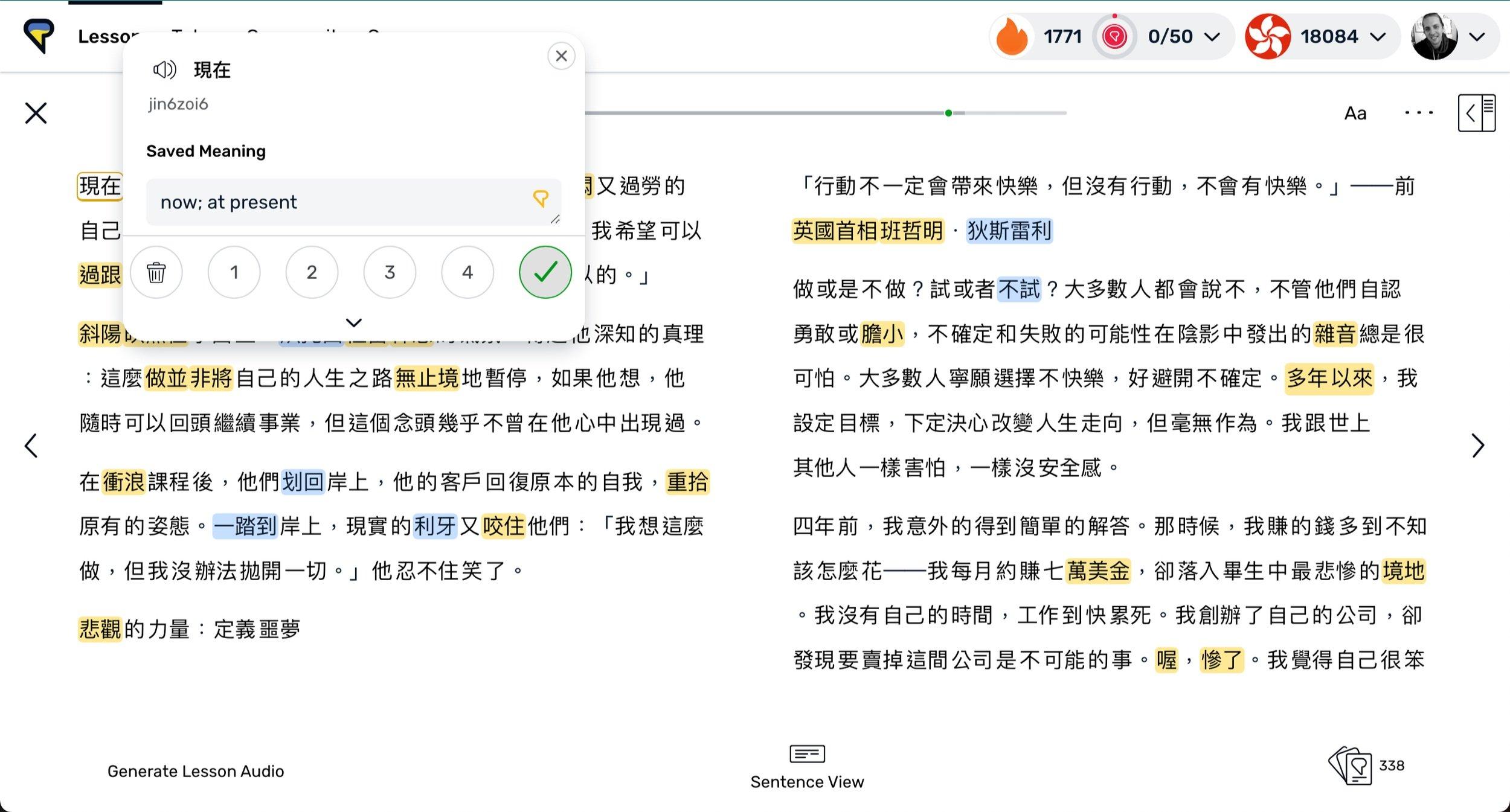Open font settings via the Aa icon
The height and width of the screenshot is (812, 1510).
click(1355, 112)
